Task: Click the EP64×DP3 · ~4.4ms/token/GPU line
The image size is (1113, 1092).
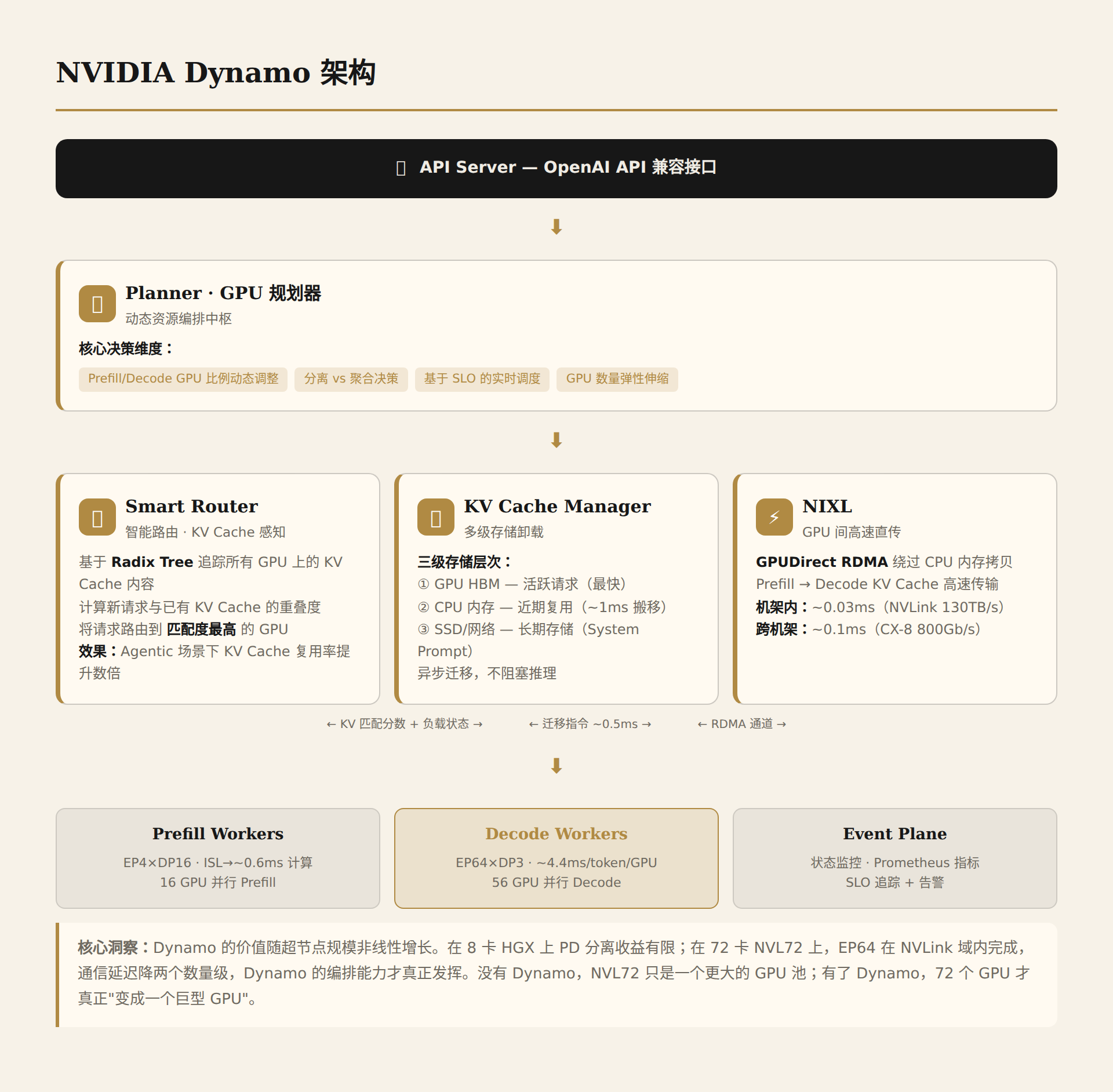Action: click(556, 862)
